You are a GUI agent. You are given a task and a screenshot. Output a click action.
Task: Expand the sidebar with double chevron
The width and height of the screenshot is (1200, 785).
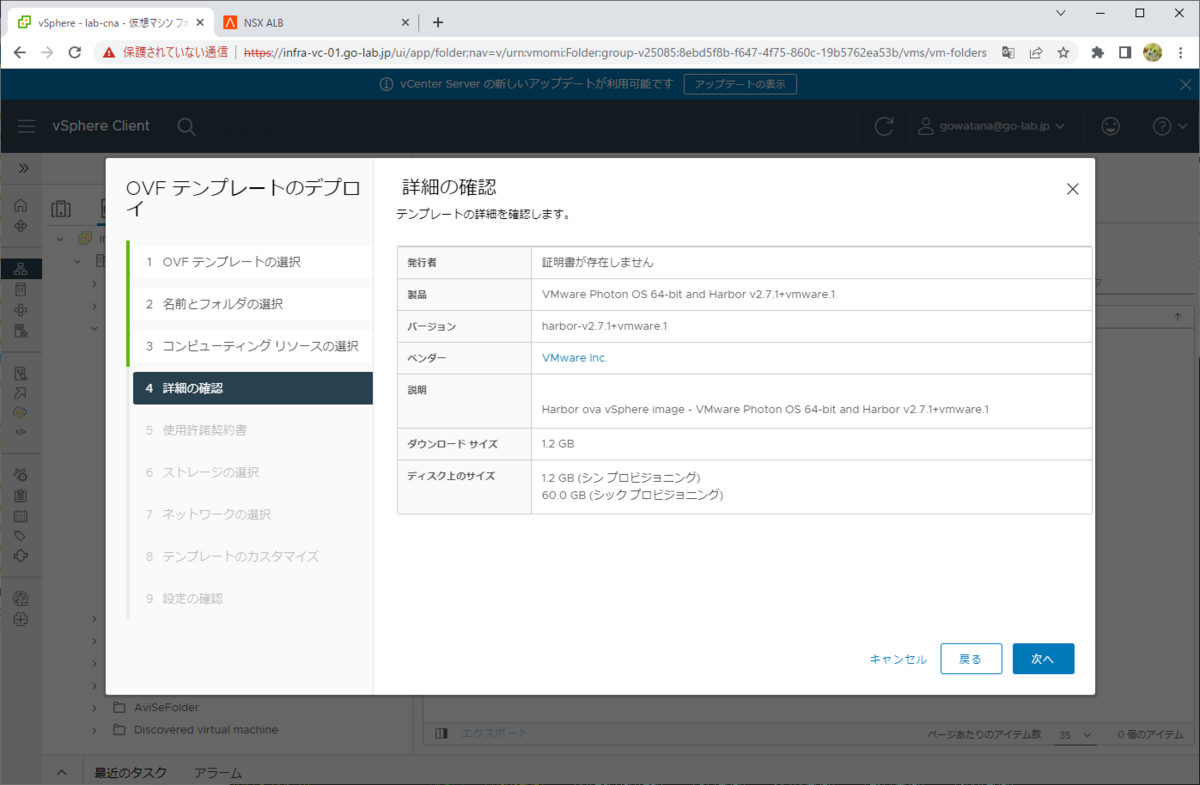(x=24, y=168)
